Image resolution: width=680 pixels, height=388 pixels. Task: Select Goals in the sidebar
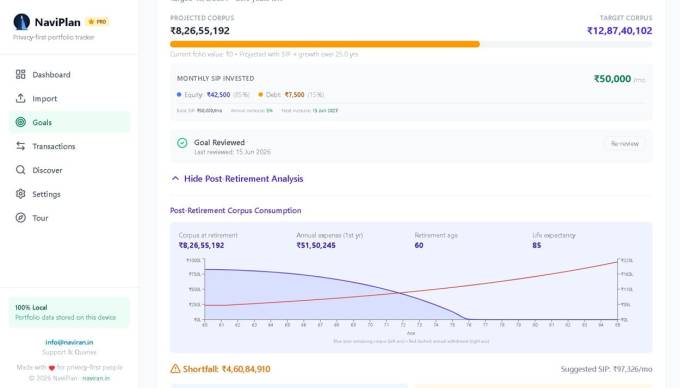pyautogui.click(x=69, y=122)
